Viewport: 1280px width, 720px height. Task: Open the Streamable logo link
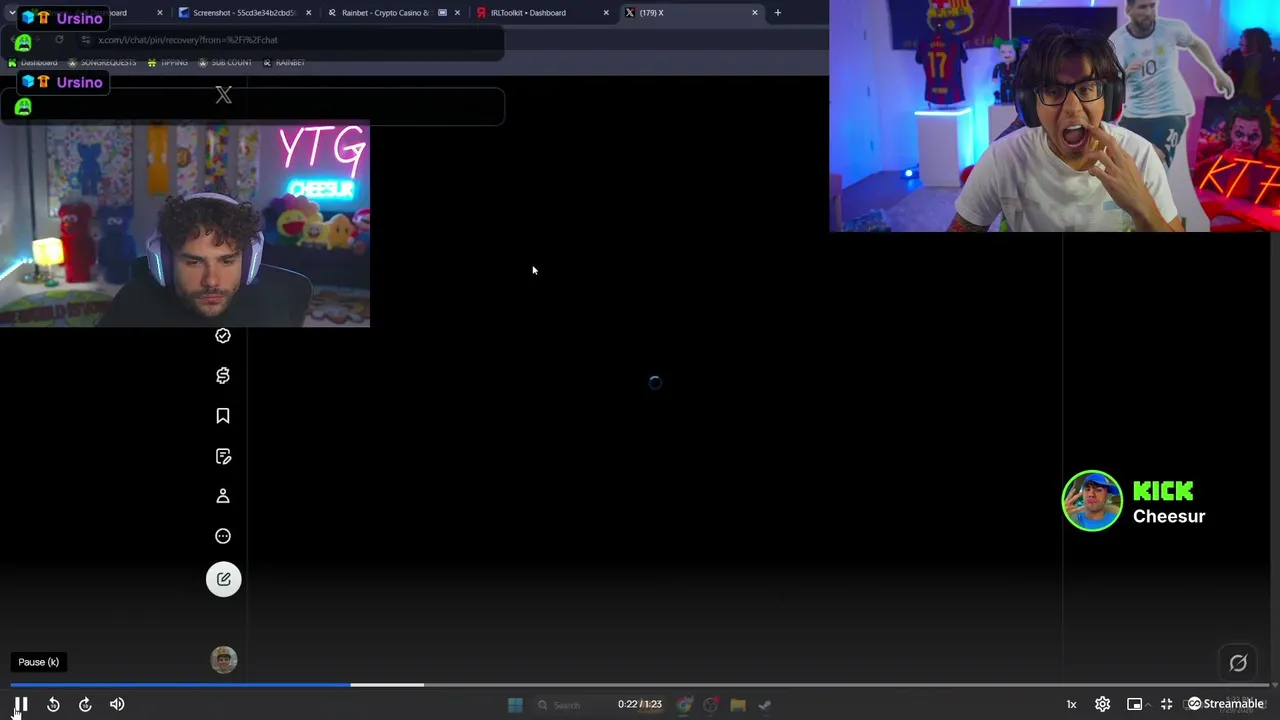point(1225,704)
